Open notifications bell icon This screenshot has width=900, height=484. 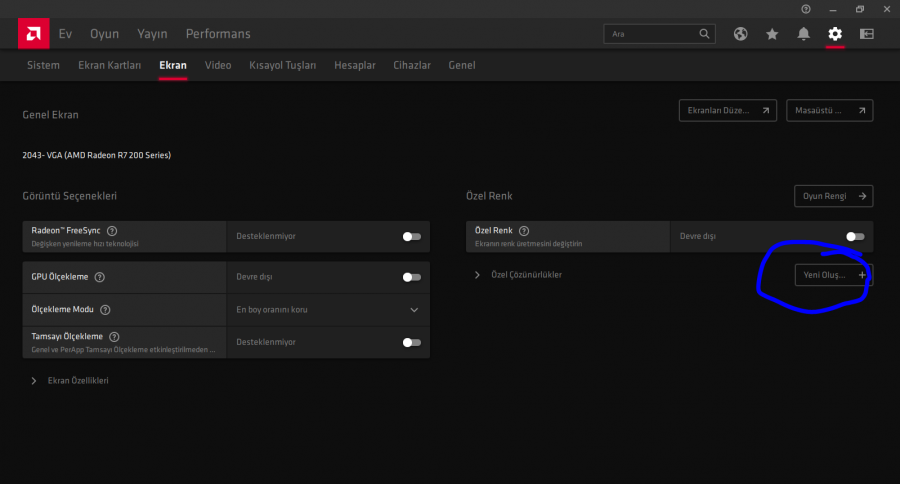[803, 34]
